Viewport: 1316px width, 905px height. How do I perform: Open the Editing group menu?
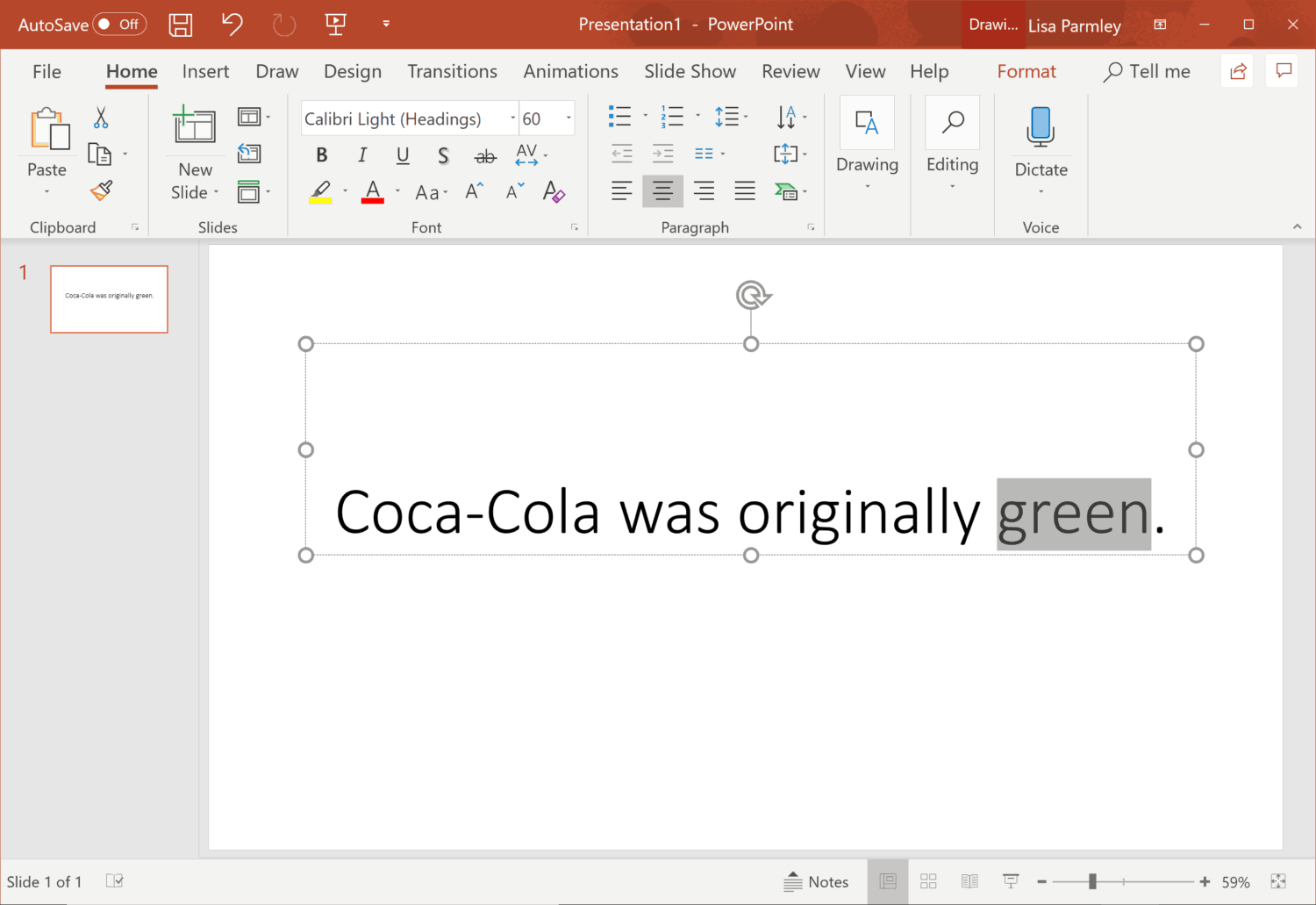(953, 145)
